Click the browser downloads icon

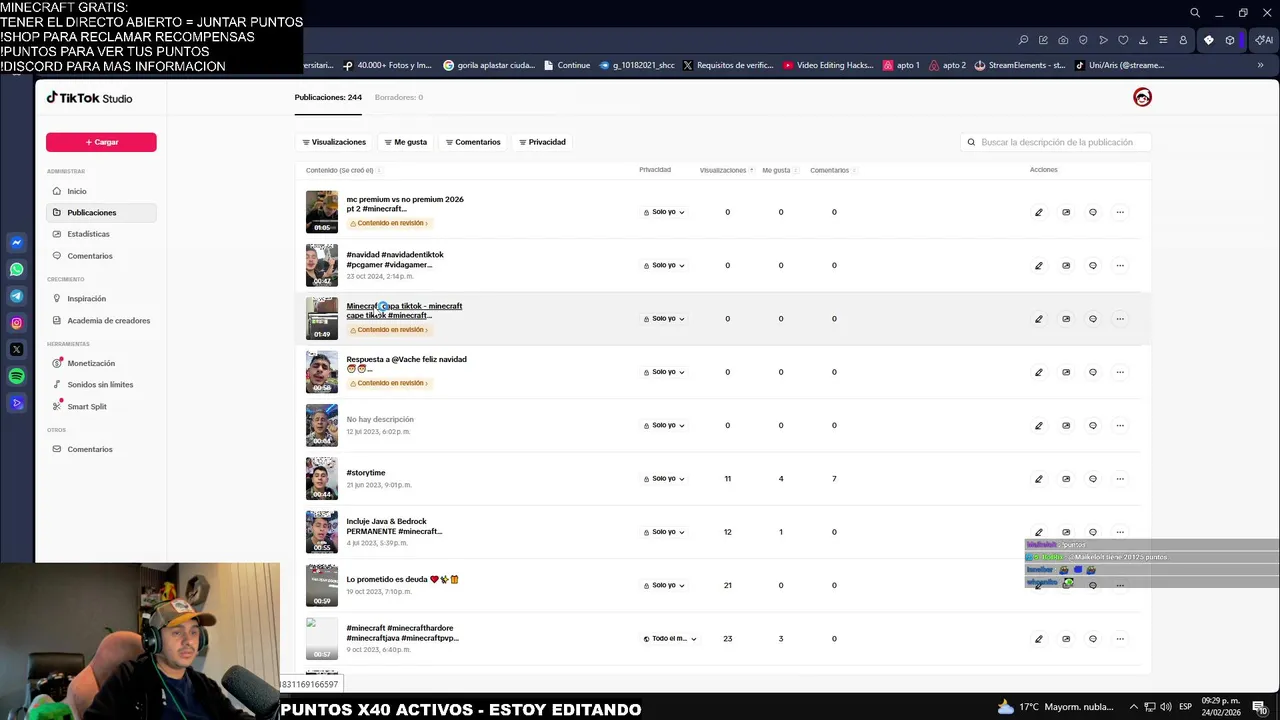(1143, 40)
